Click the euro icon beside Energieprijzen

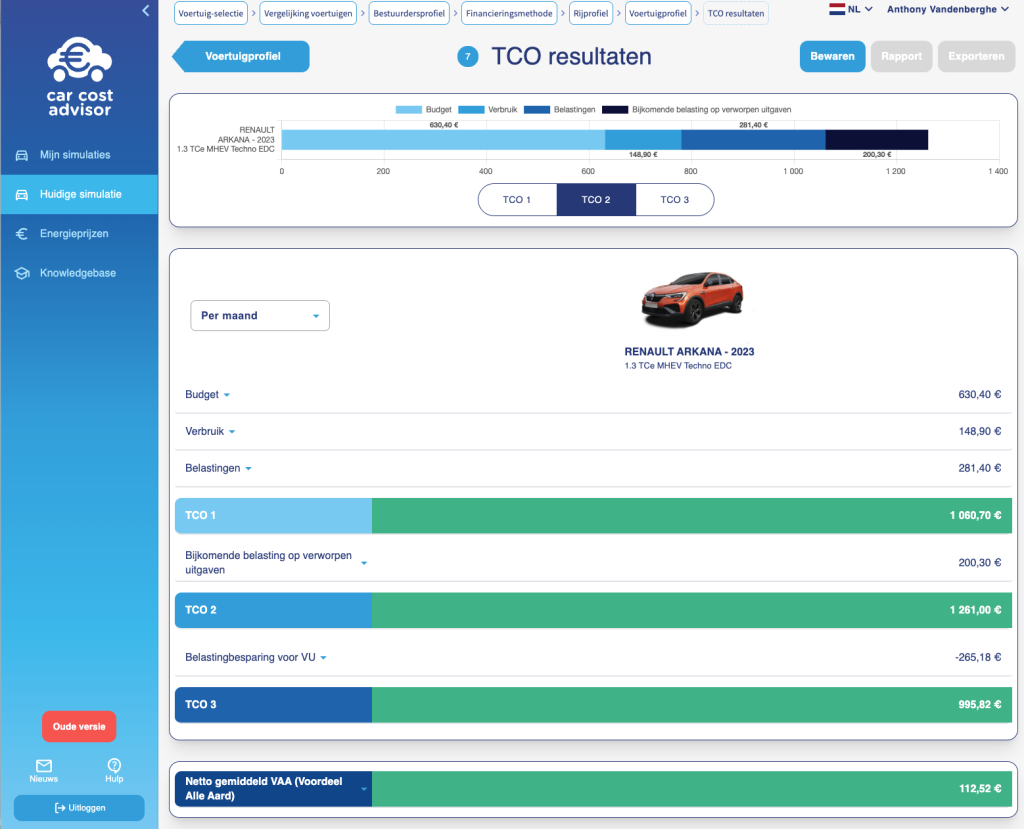tap(21, 234)
